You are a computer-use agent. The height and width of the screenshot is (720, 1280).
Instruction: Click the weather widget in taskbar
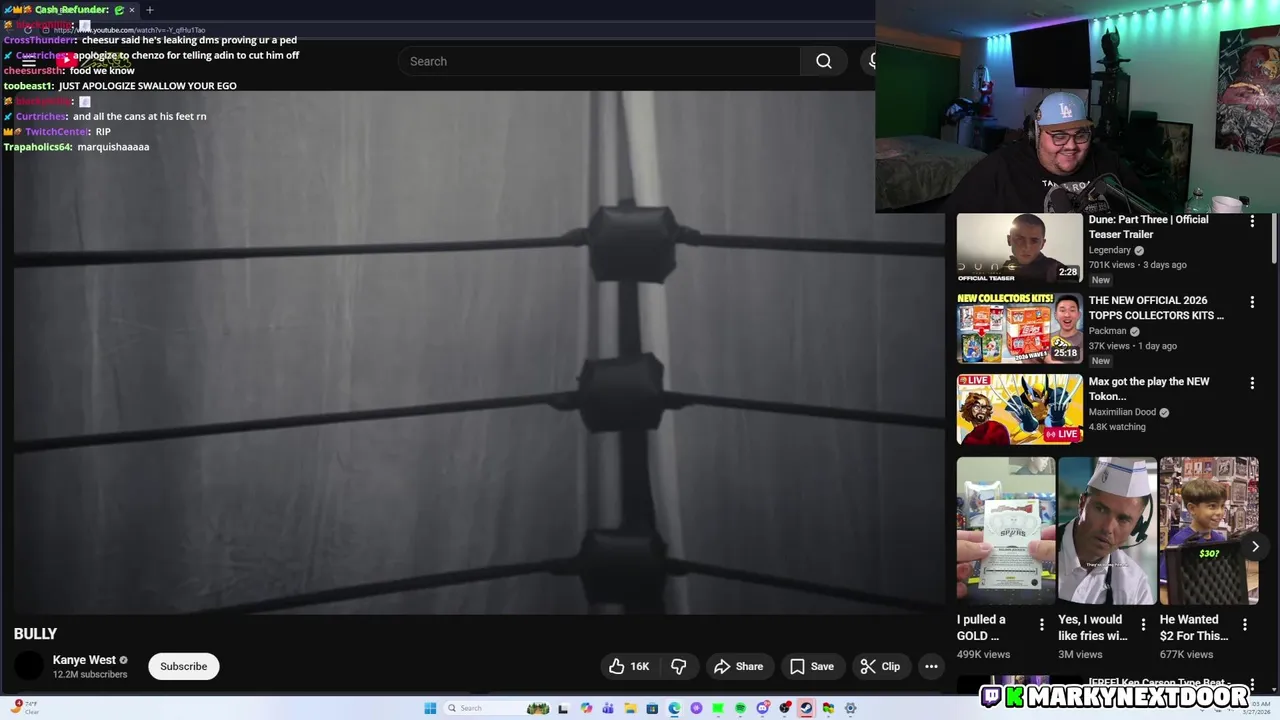click(x=24, y=708)
